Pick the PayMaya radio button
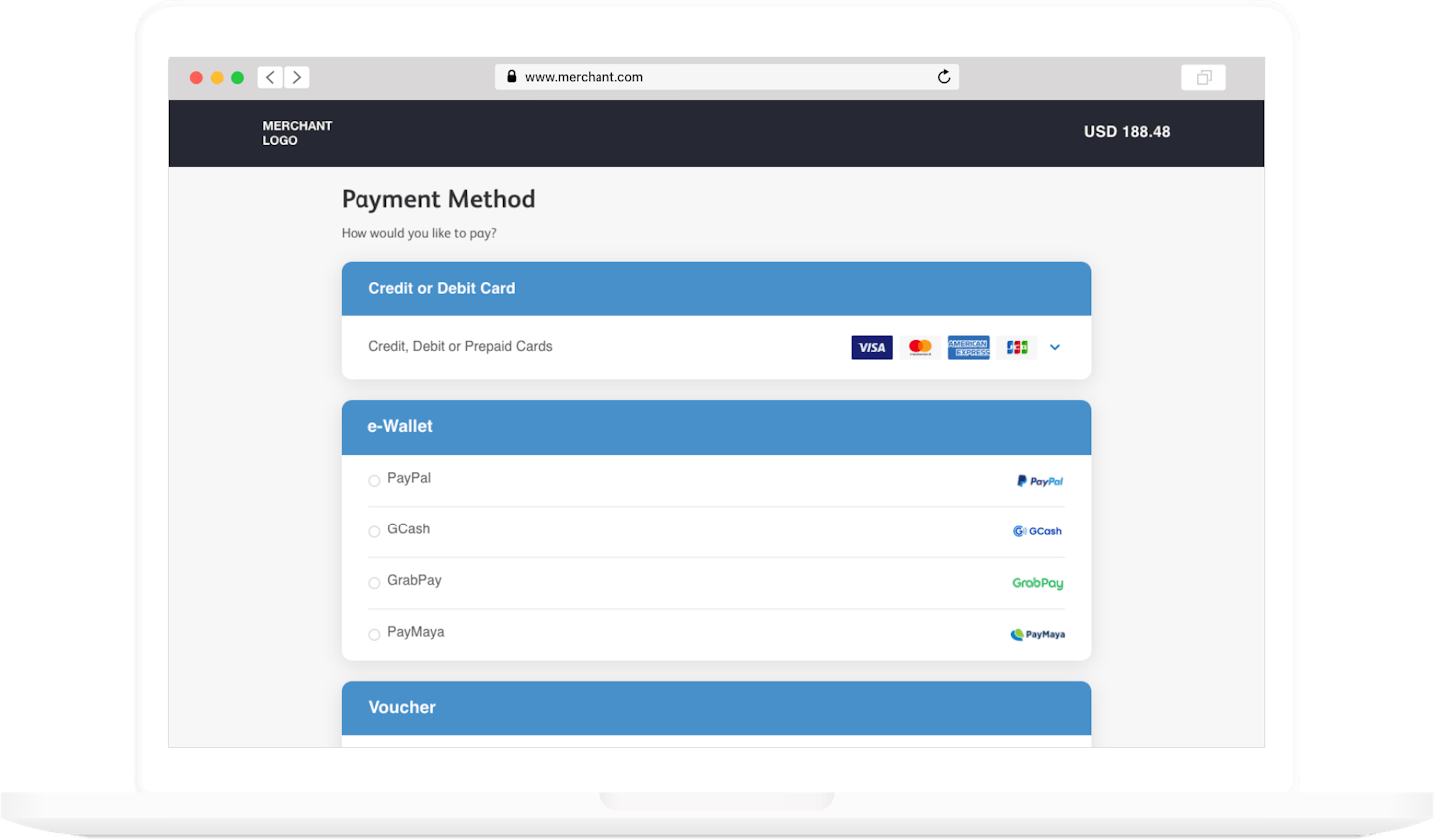Viewport: 1434px width, 840px height. point(374,634)
